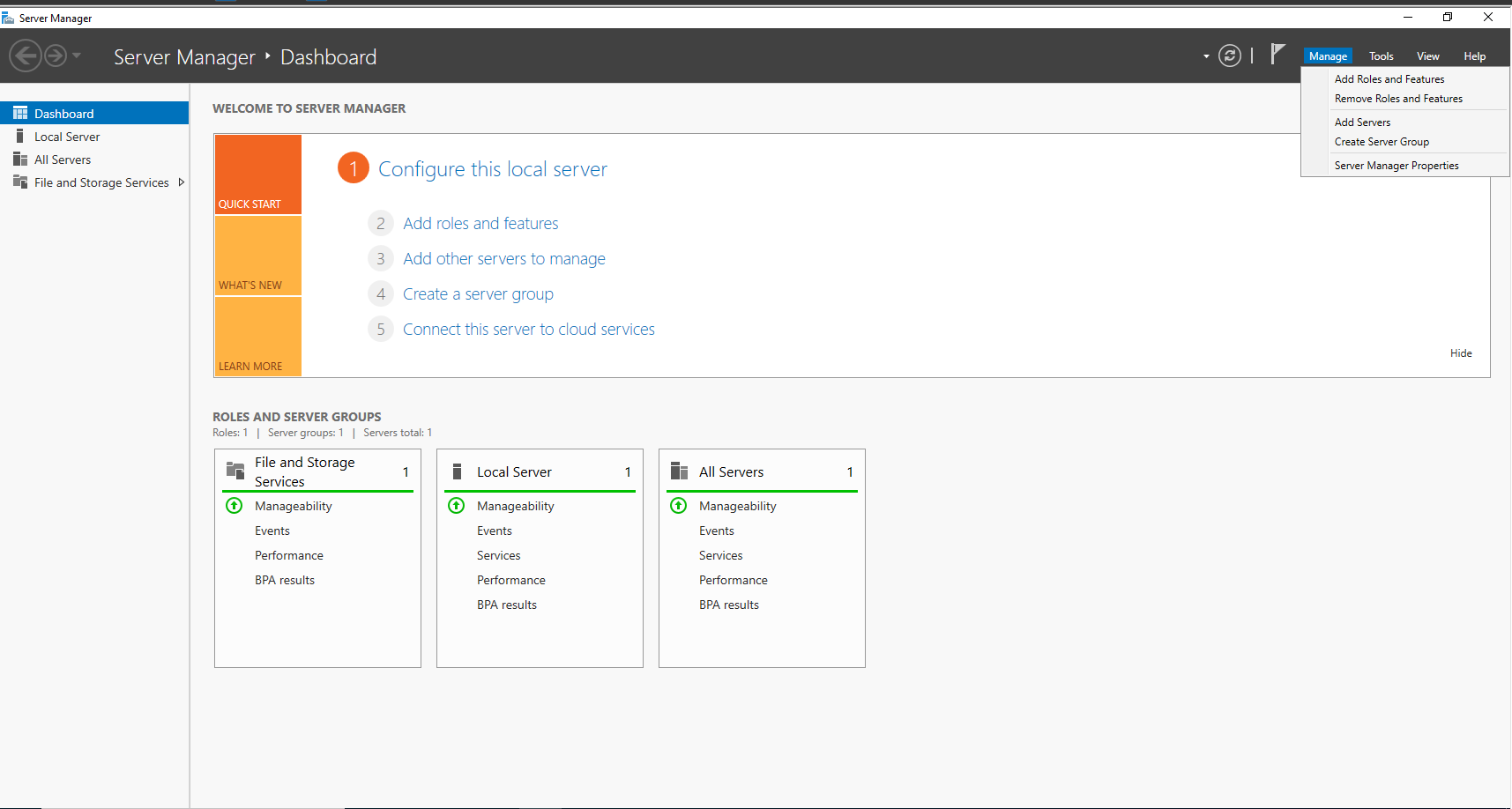1512x809 pixels.
Task: Click the orange step 1 circle
Action: [354, 168]
